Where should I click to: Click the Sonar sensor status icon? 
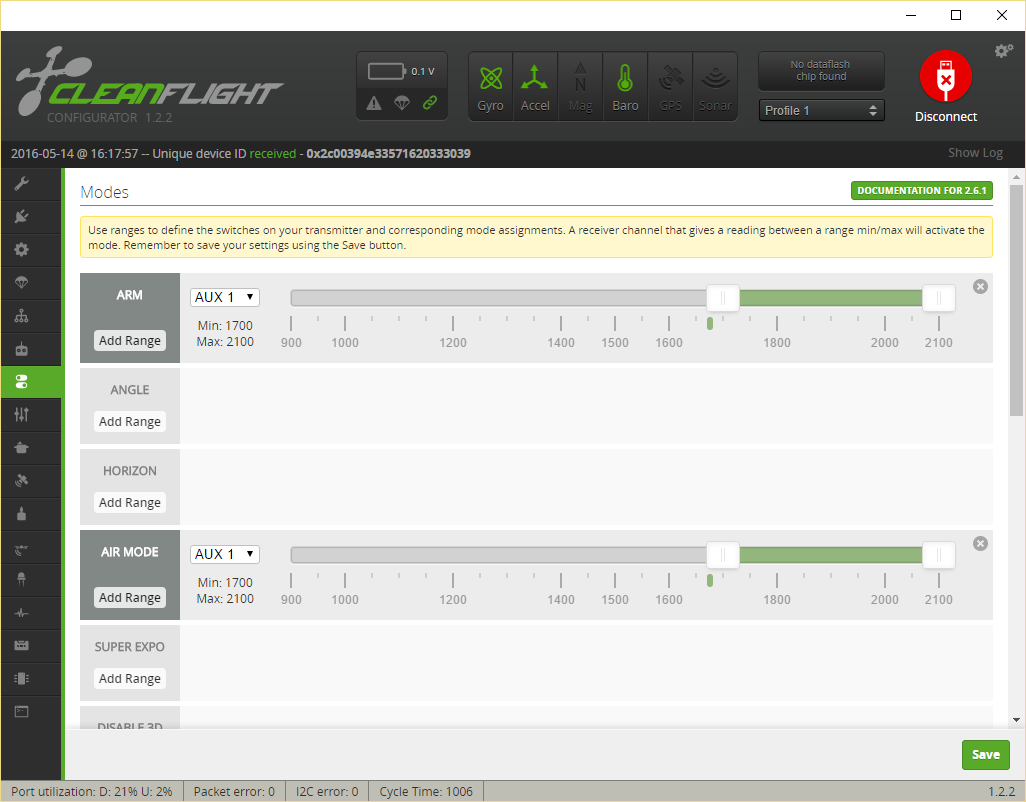click(x=715, y=87)
